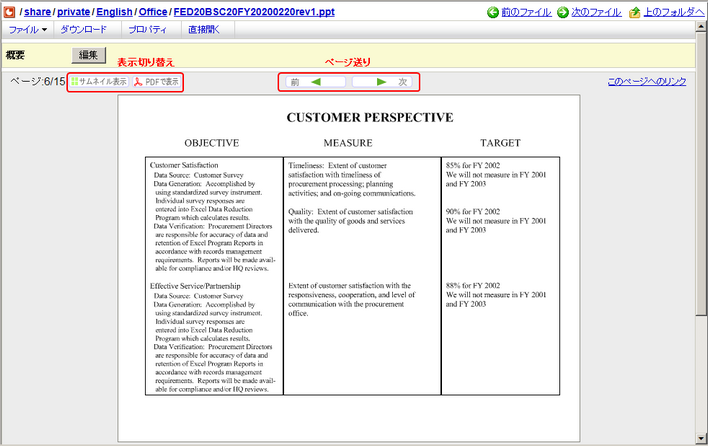Click the Customer Perspective slide preview
708x446 pixels.
coord(369,260)
